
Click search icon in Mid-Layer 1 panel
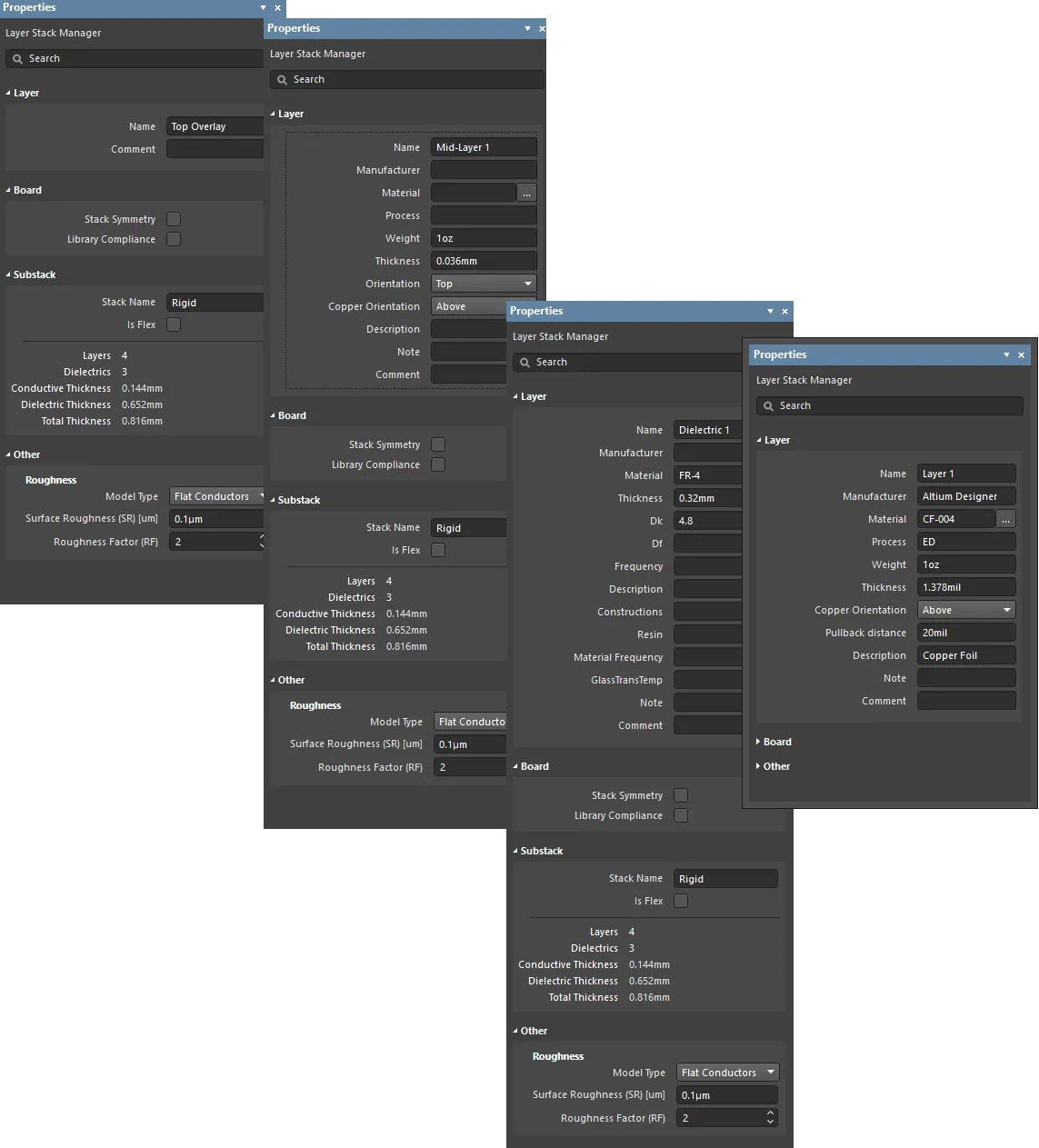[x=283, y=80]
